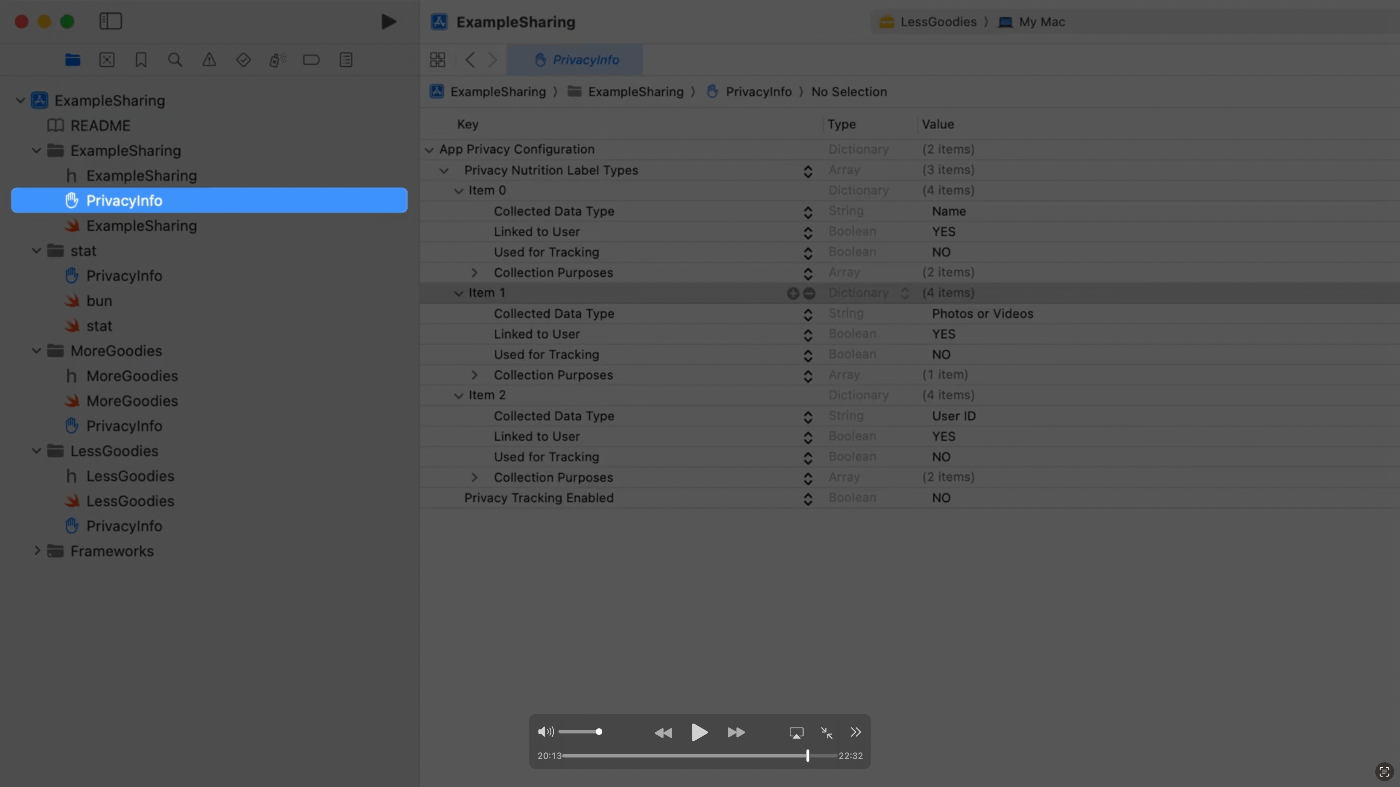Viewport: 1400px width, 787px height.
Task: Open the Source Control navigator icon
Action: click(107, 60)
